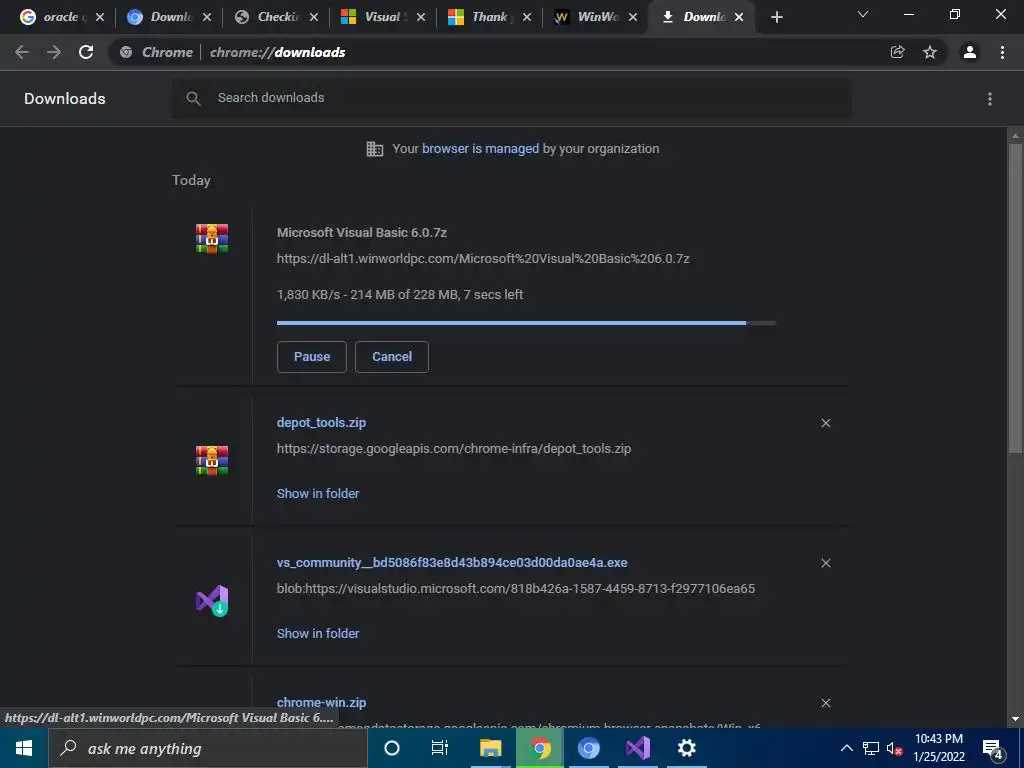The image size is (1024, 768).
Task: Click the Cortana circle icon on taskbar
Action: [392, 748]
